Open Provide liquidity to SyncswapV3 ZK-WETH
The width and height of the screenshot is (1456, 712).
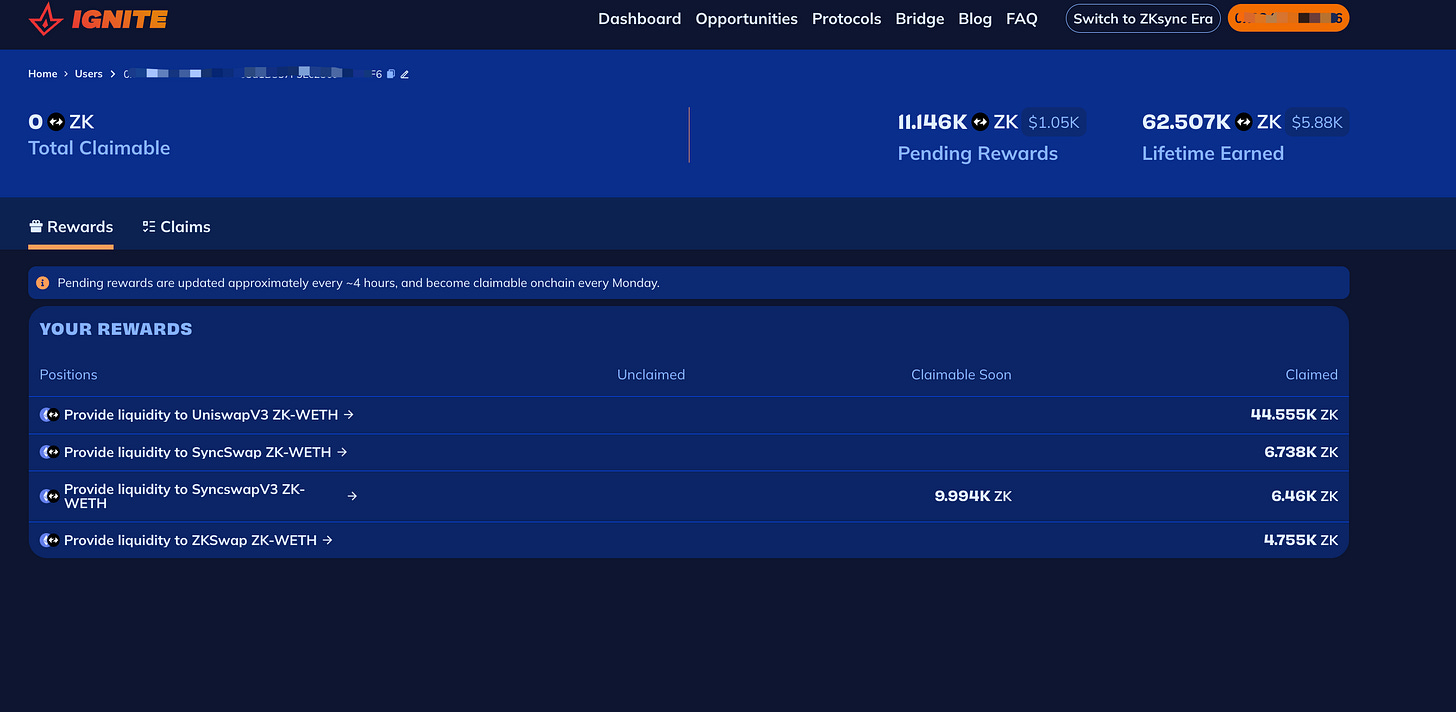pos(185,496)
